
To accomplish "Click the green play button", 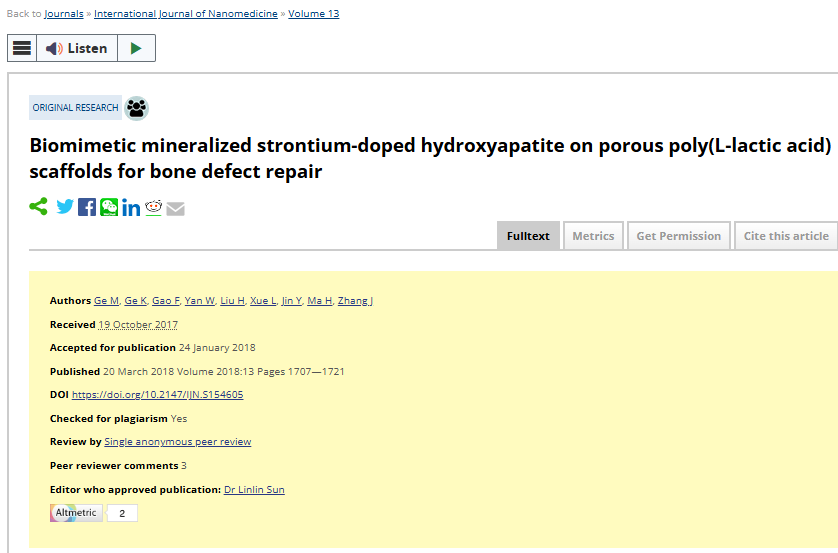I will 136,48.
